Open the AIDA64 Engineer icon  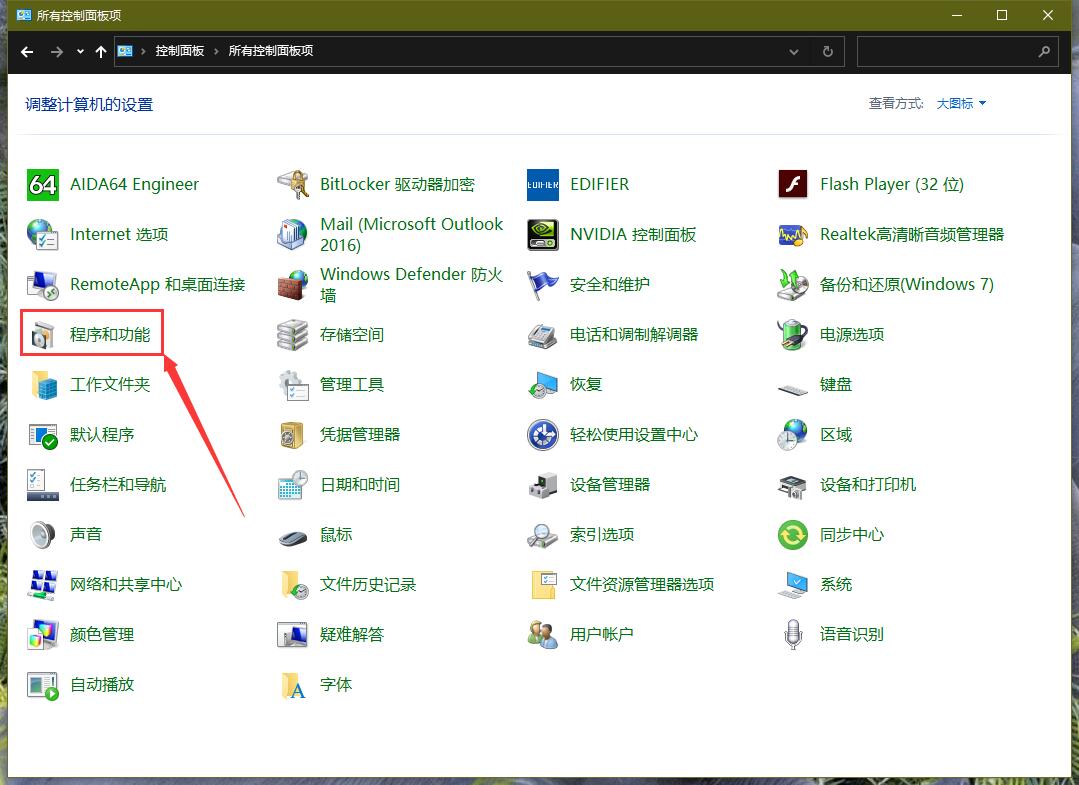pyautogui.click(x=43, y=184)
